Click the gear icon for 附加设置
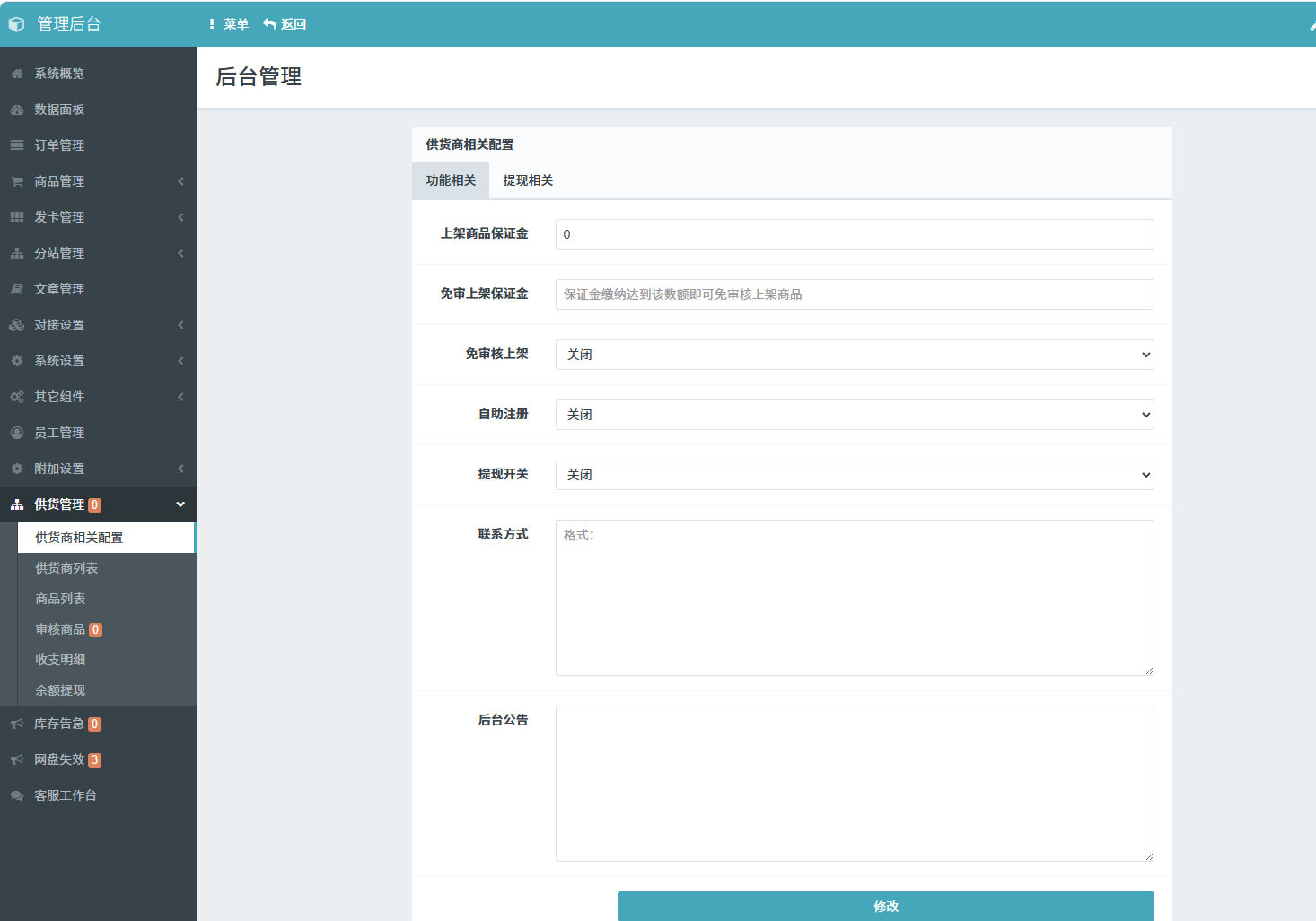Screen dimensions: 1316x921 [17, 469]
